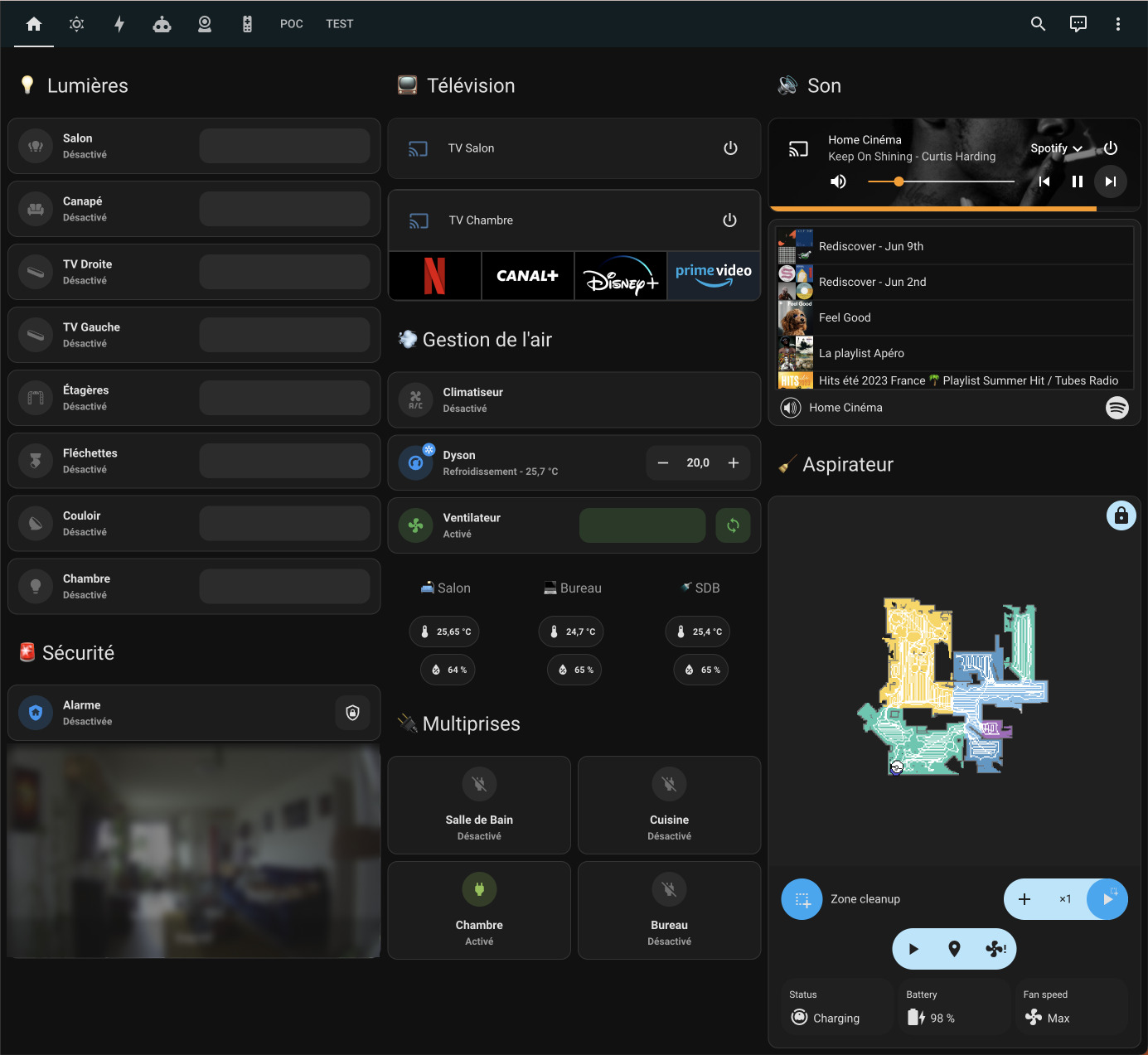
Task: Skip to the previous track
Action: coord(1044,181)
